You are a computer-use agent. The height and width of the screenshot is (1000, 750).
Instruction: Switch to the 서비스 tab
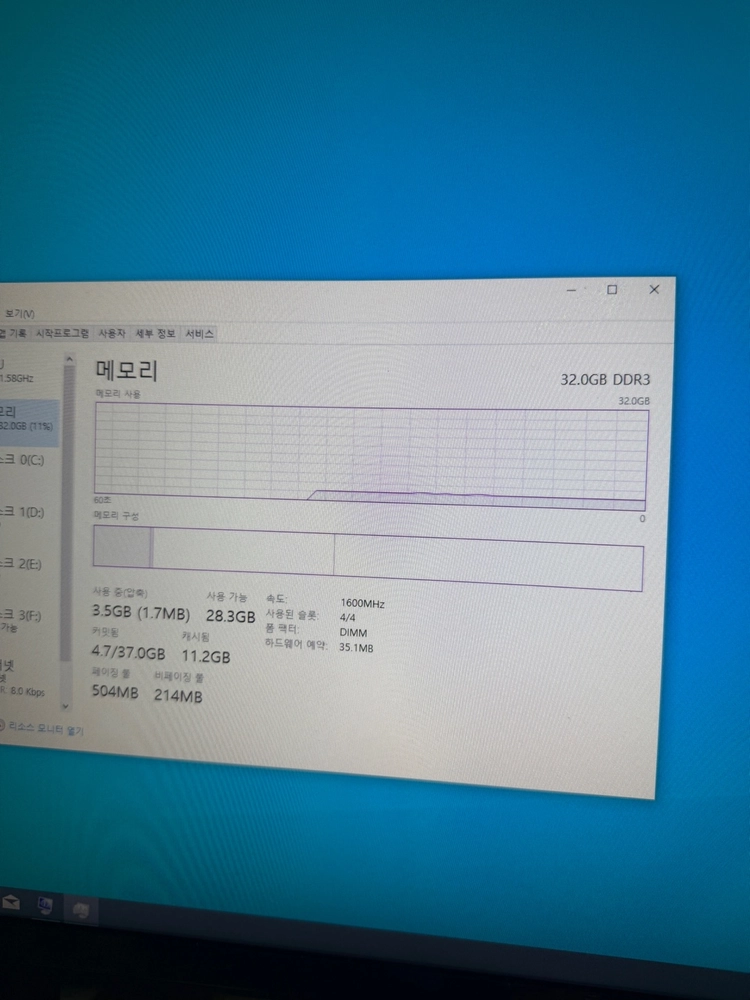[199, 334]
